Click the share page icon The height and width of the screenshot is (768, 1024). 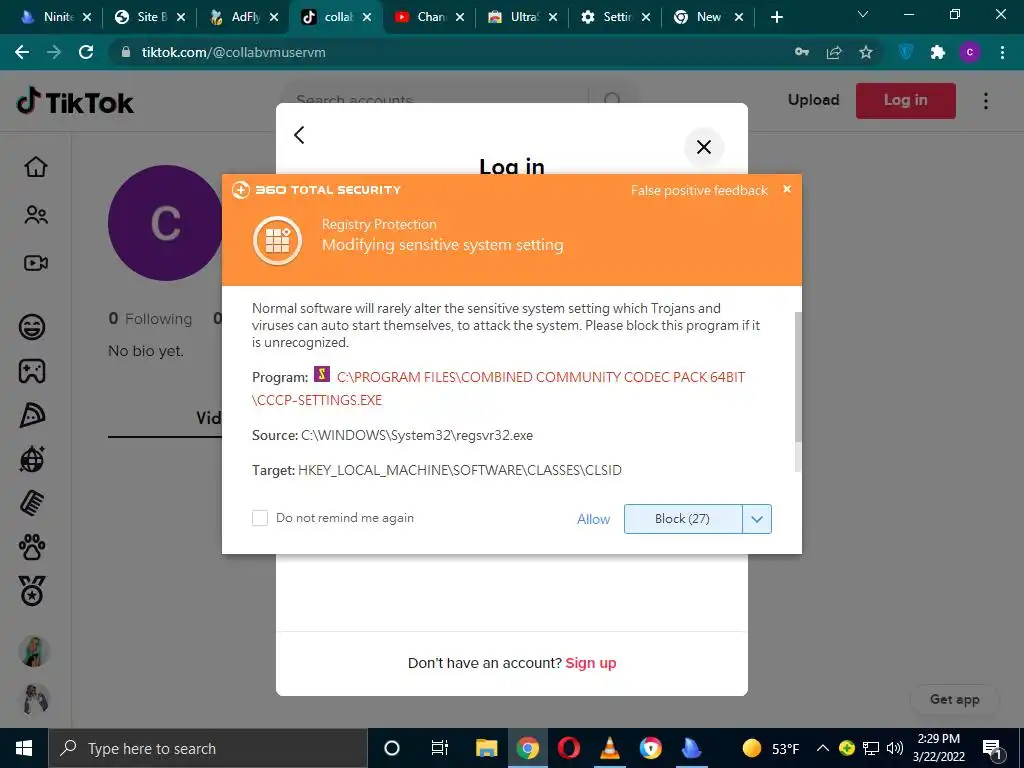pos(834,52)
